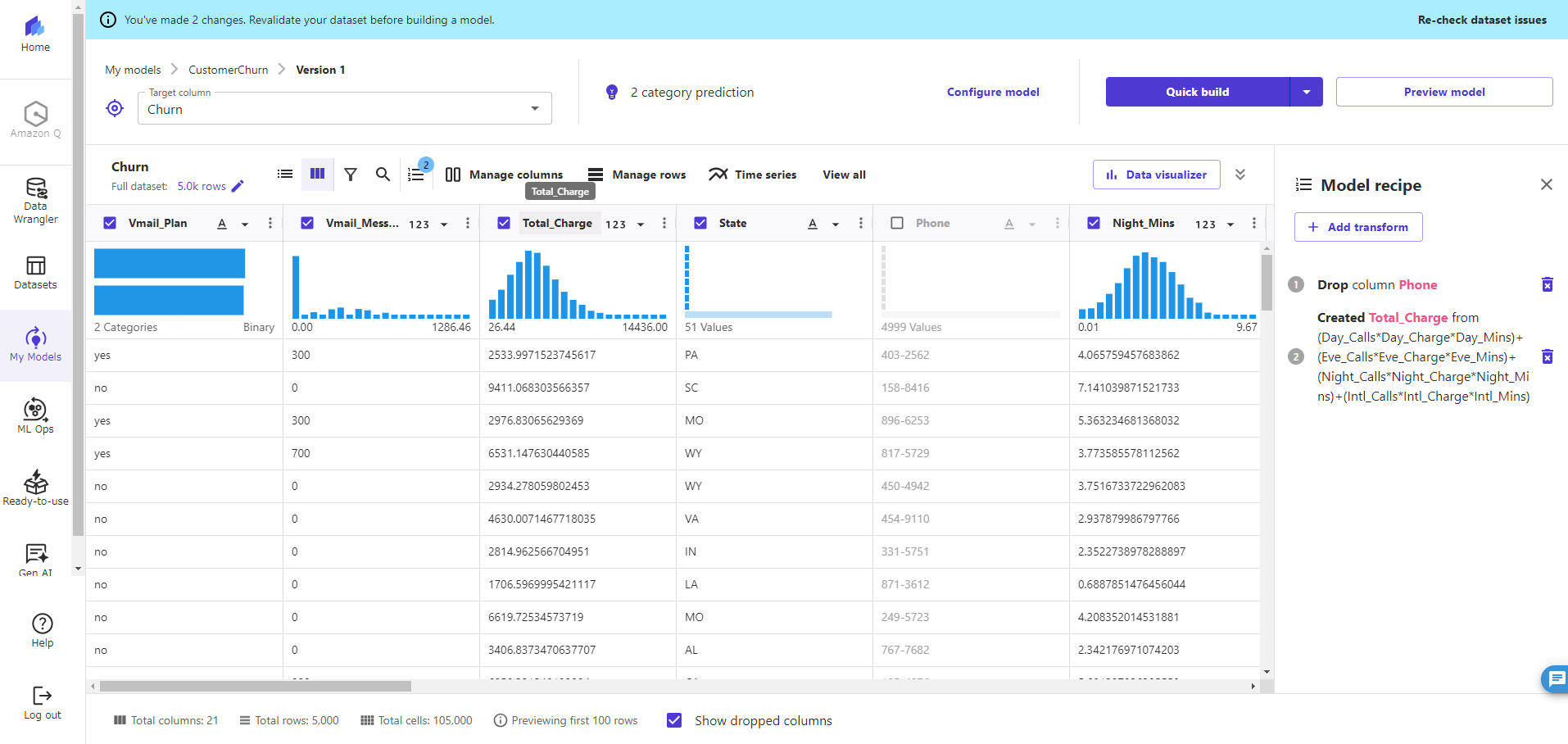The width and height of the screenshot is (1568, 744).
Task: Open Help from the sidebar
Action: pos(43,631)
